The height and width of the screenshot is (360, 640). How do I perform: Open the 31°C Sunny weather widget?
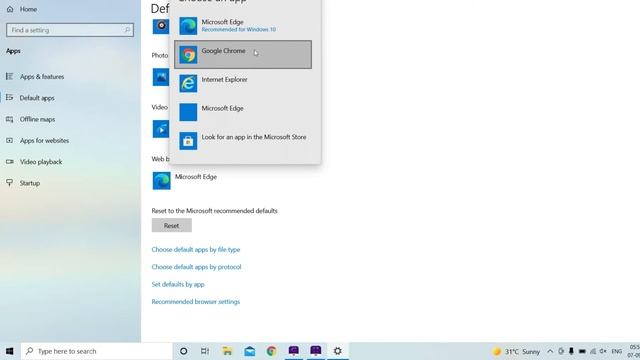516,351
